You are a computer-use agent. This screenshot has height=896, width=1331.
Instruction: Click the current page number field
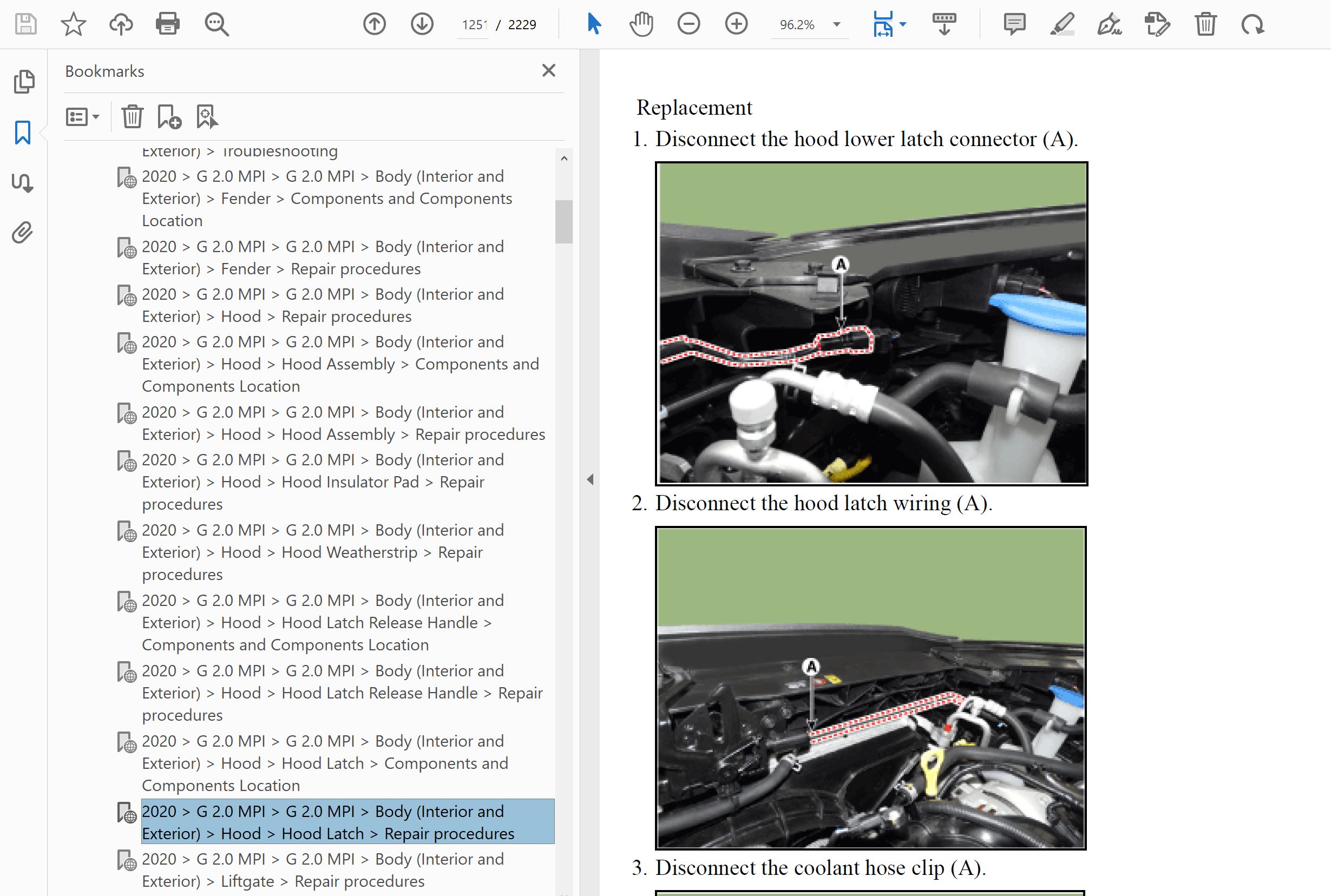coord(473,24)
